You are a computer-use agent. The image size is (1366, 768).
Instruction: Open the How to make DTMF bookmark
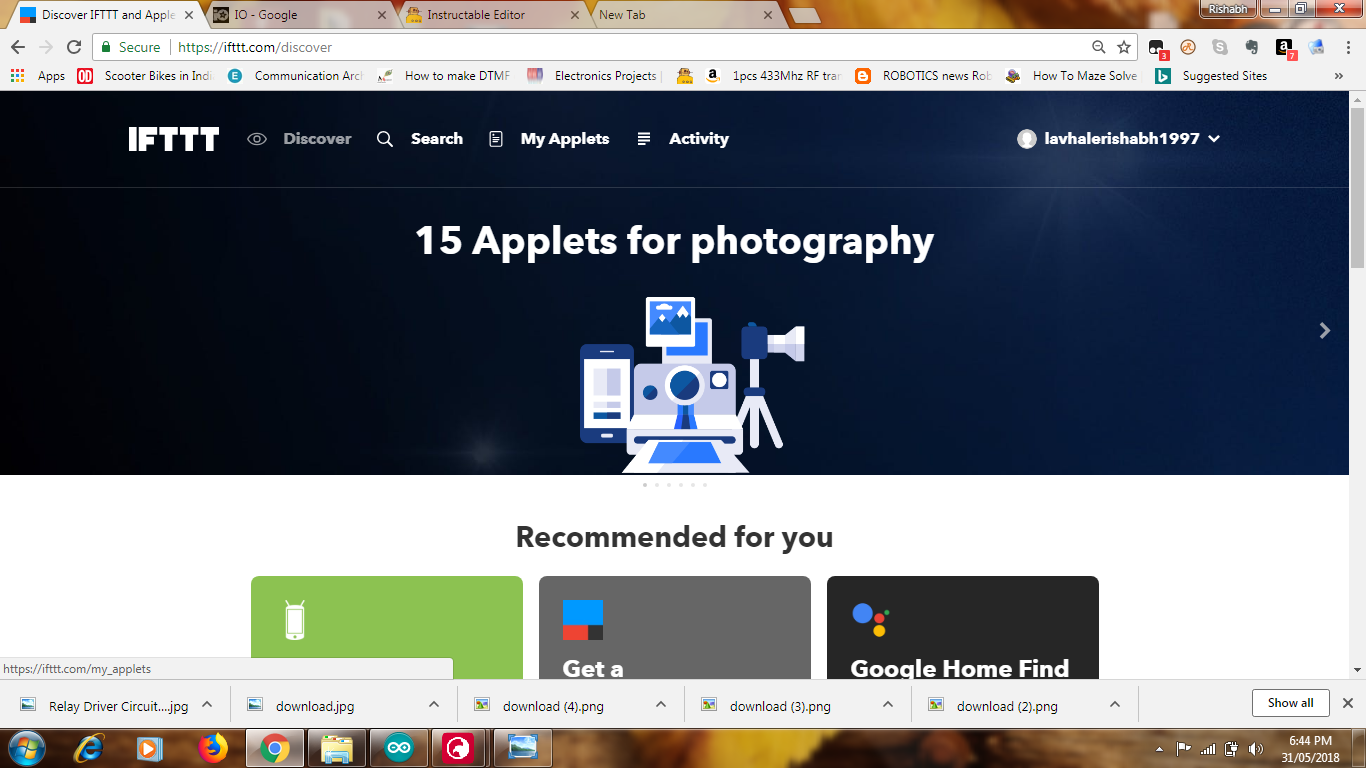tap(444, 76)
